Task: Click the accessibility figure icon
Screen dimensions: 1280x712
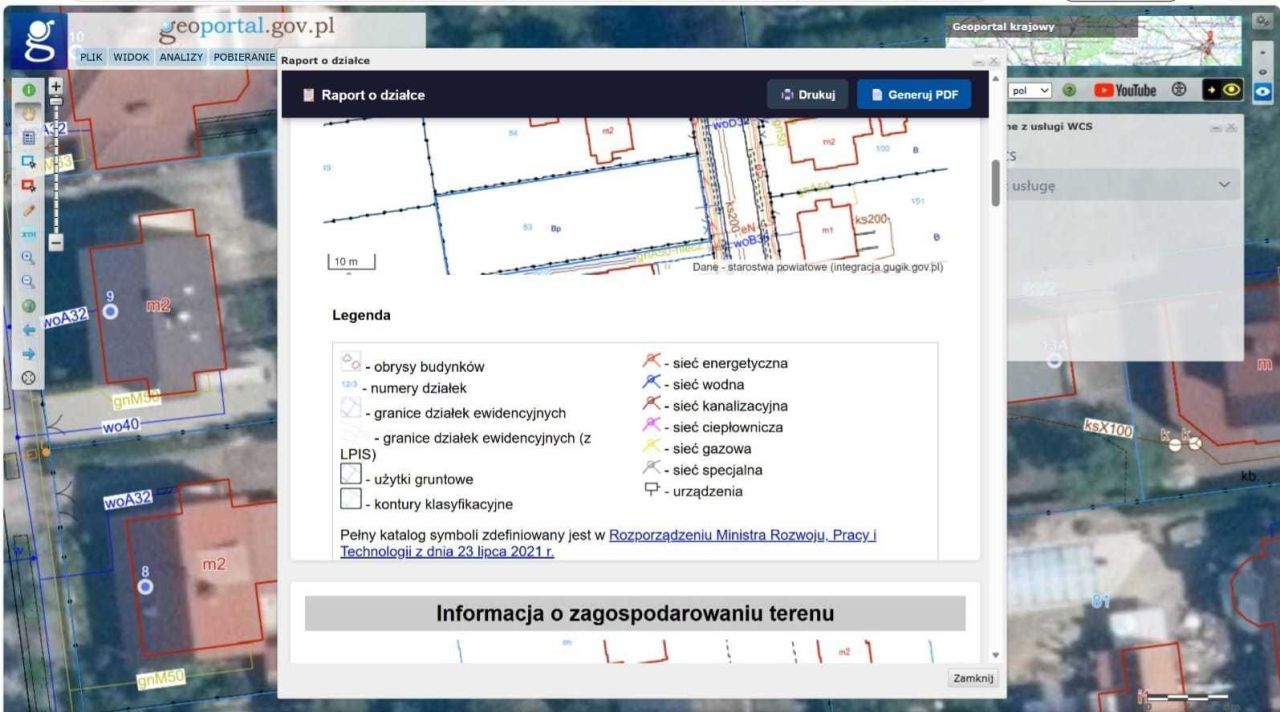Action: pos(1179,90)
